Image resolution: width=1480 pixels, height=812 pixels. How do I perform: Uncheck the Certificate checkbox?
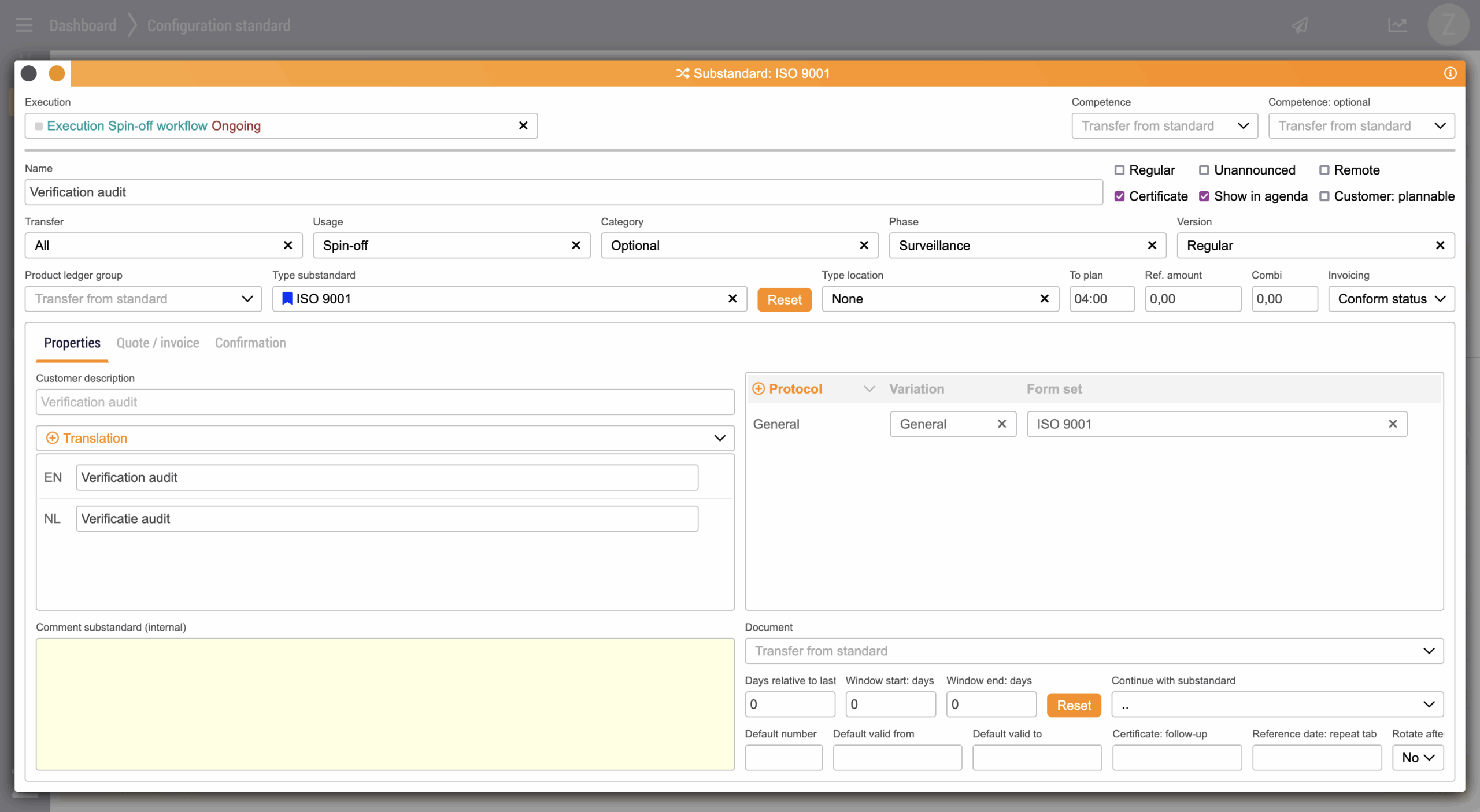coord(1119,196)
